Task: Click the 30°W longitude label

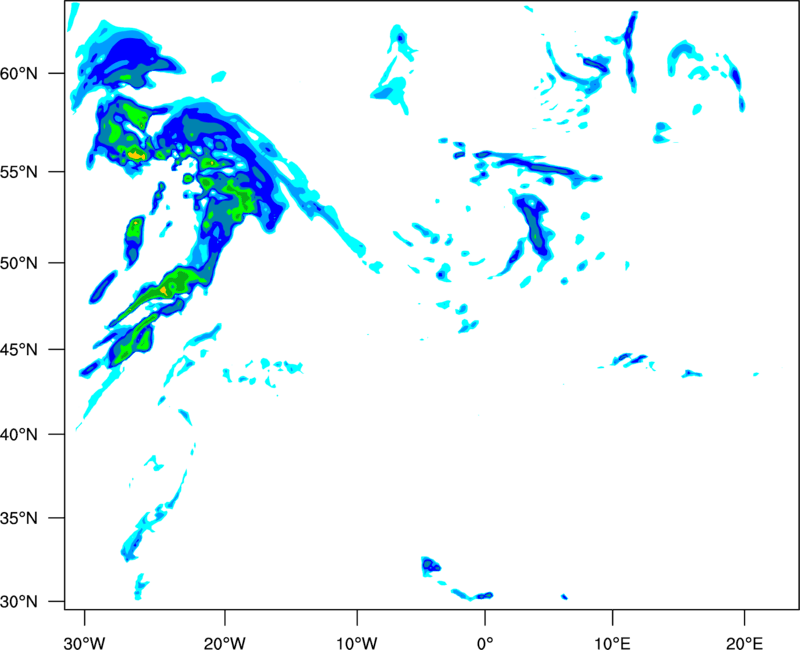Action: (85, 643)
